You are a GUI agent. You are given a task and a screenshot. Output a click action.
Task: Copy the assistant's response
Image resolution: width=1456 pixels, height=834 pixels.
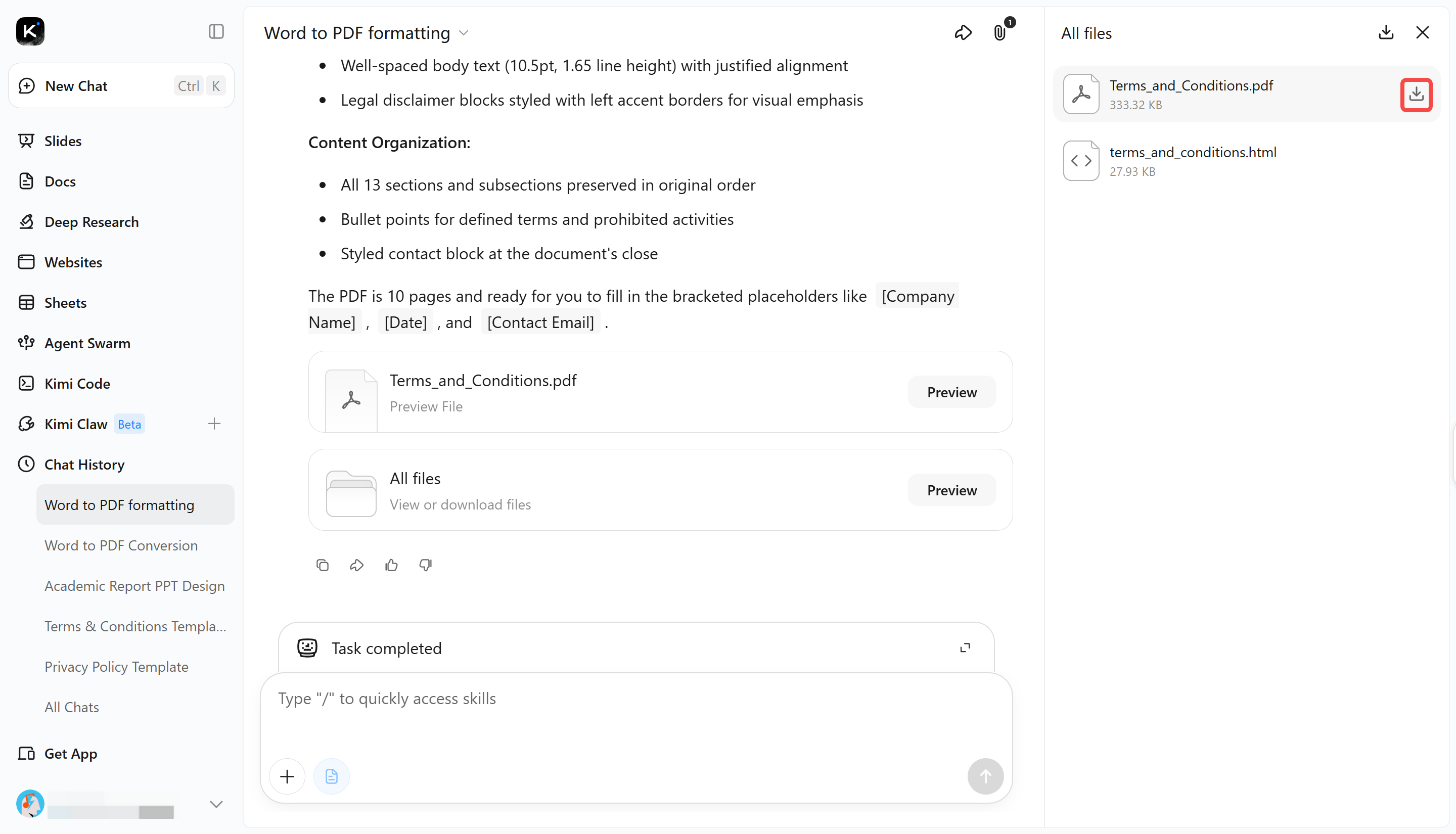323,566
